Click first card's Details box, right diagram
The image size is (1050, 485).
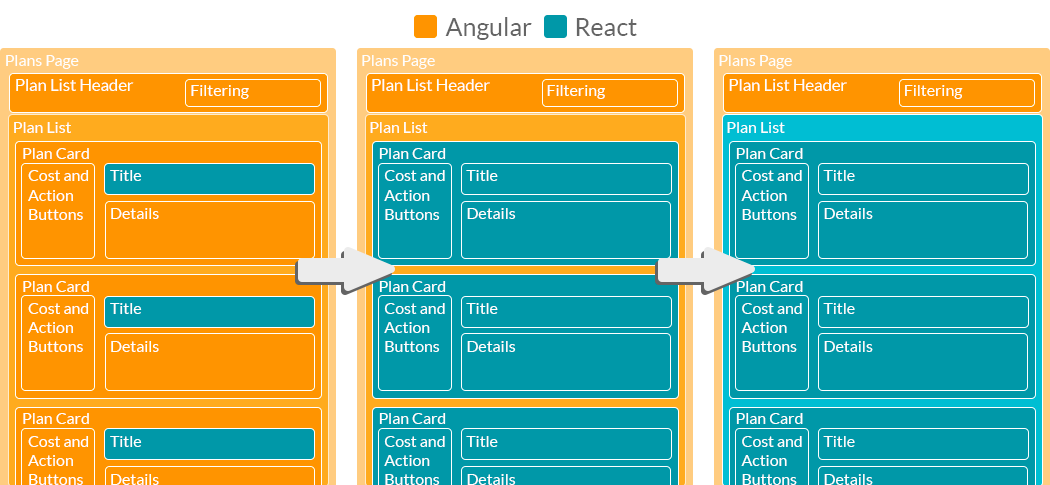click(923, 230)
